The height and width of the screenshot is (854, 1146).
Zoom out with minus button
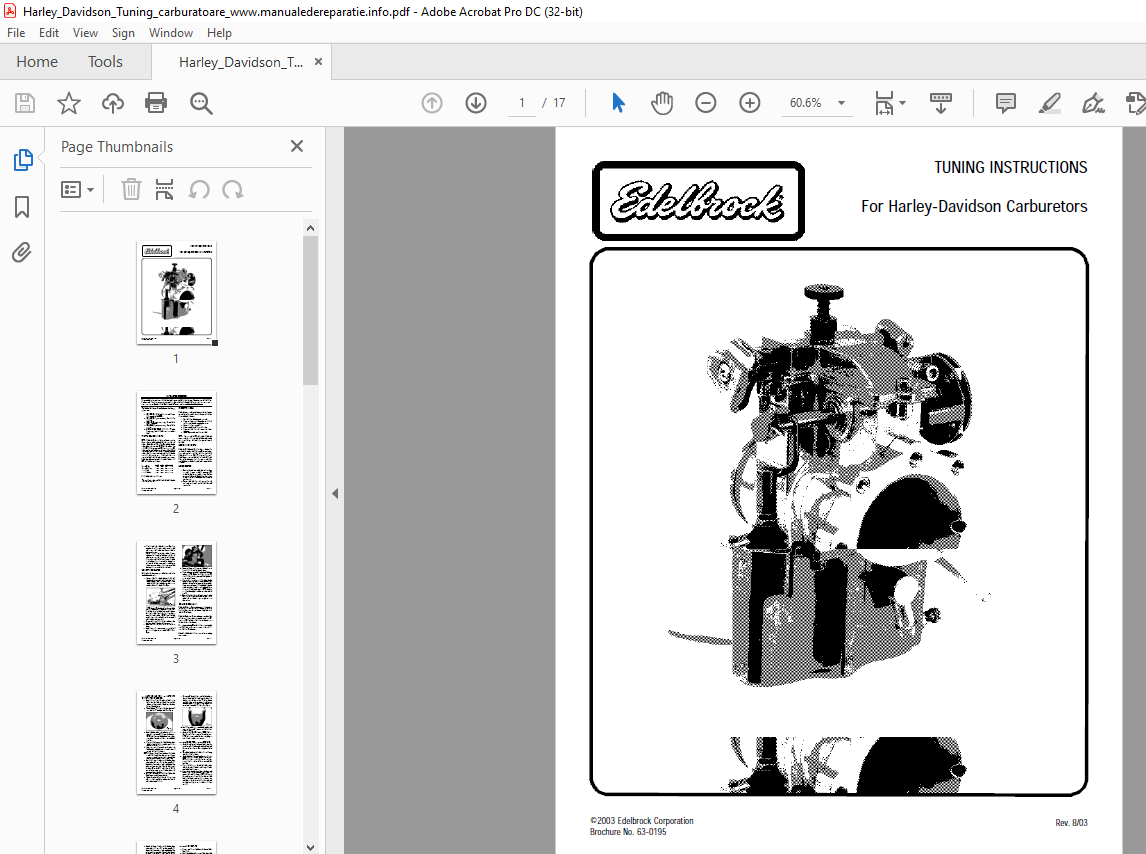[x=705, y=103]
